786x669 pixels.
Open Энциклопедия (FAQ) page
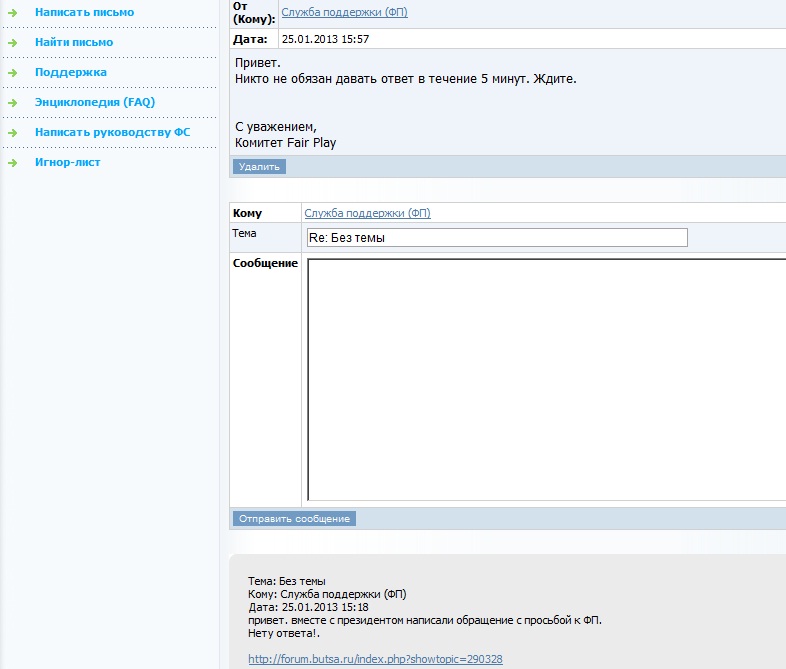point(94,102)
